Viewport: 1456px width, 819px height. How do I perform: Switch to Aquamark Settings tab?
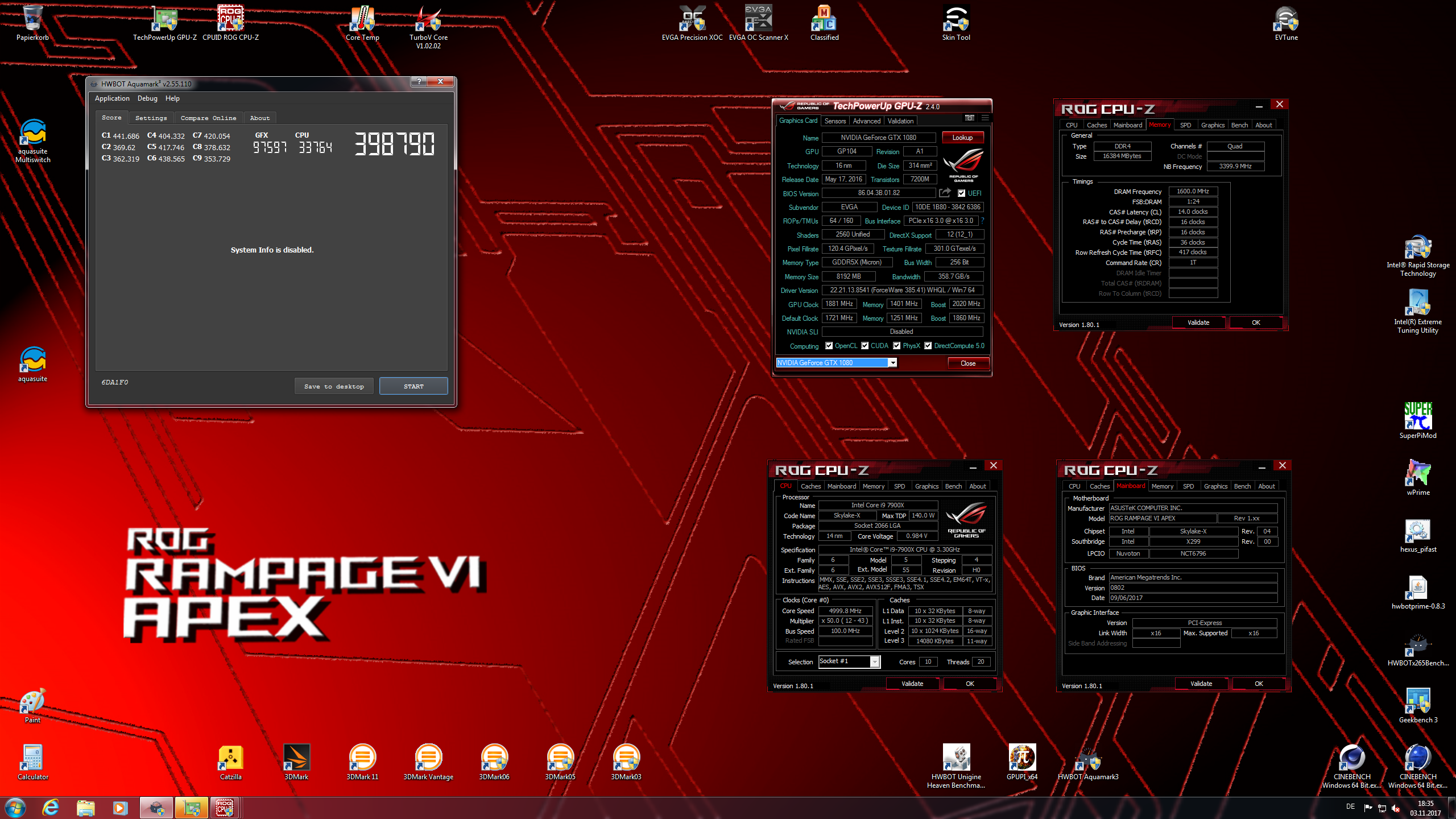point(151,118)
